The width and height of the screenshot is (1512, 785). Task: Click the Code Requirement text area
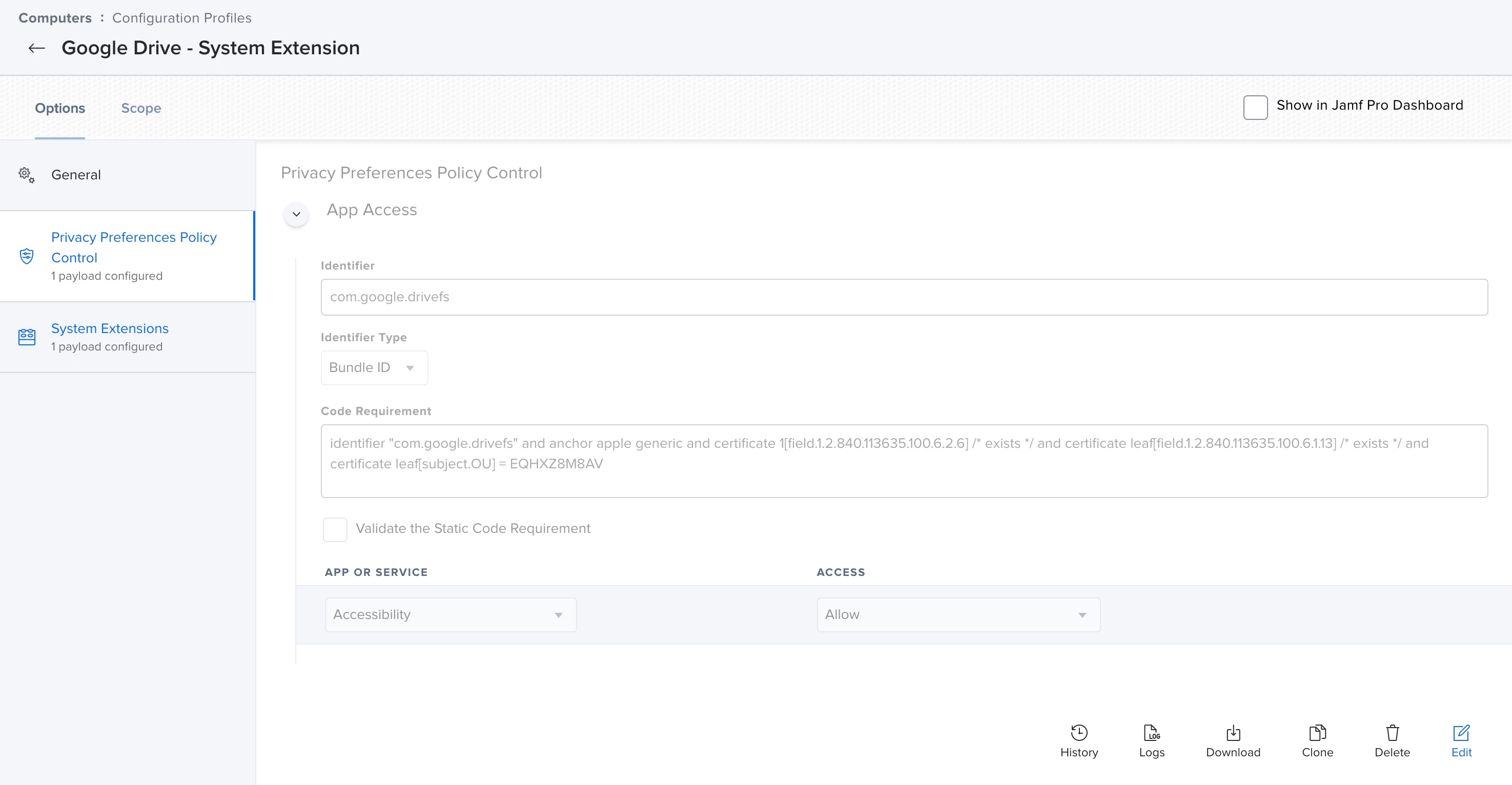[904, 461]
